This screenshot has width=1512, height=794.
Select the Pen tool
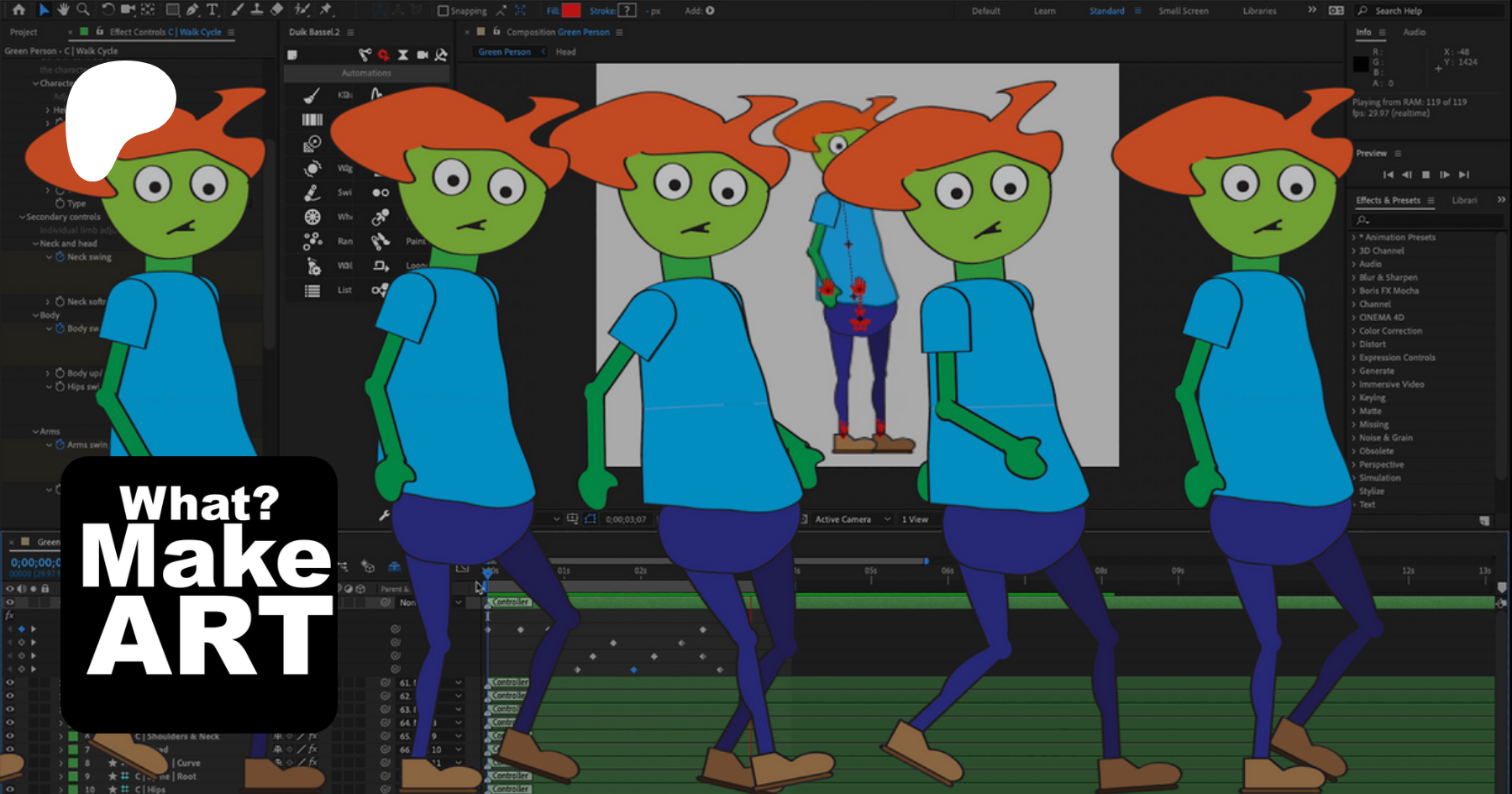coord(192,10)
